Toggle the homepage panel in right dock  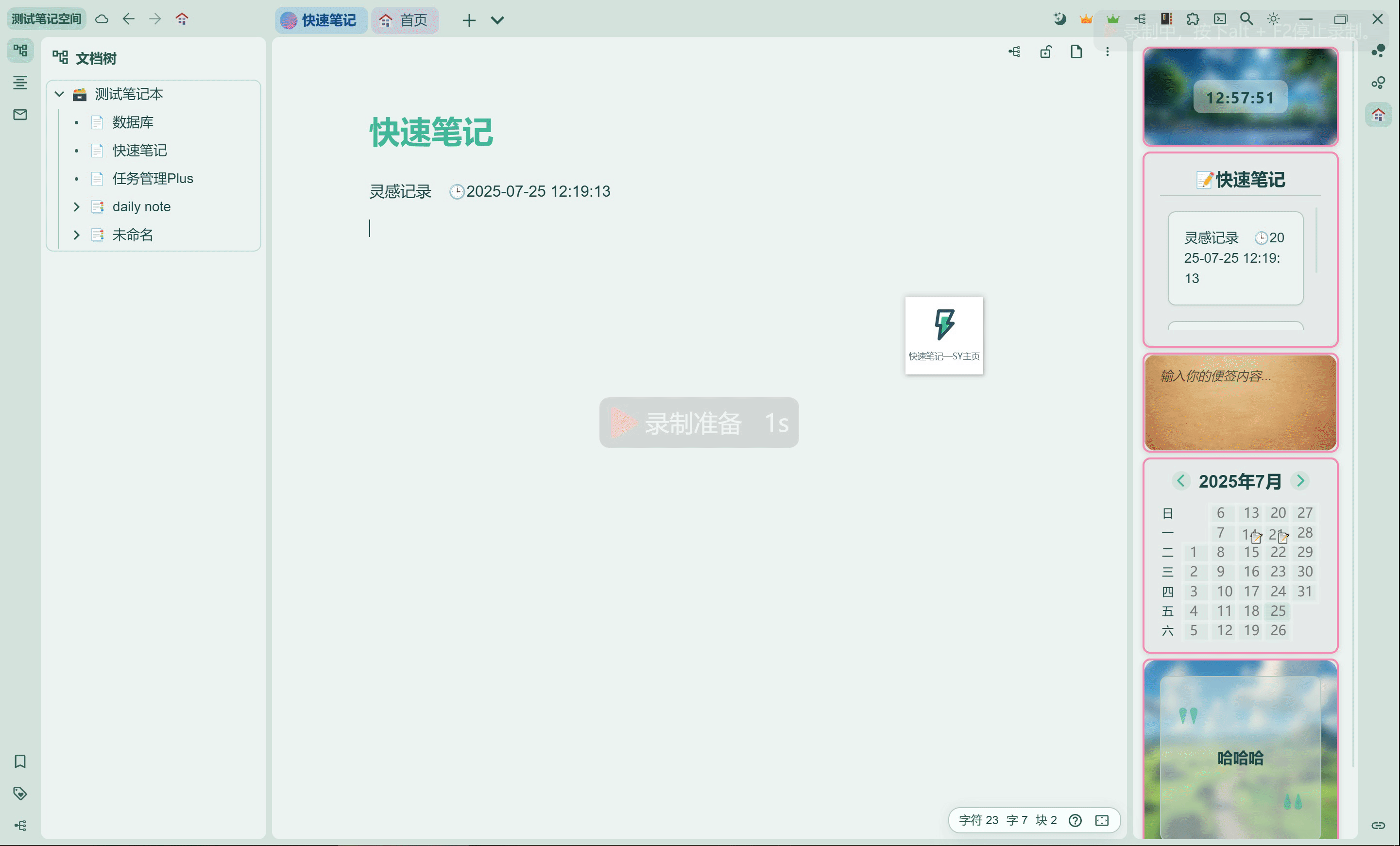1378,114
